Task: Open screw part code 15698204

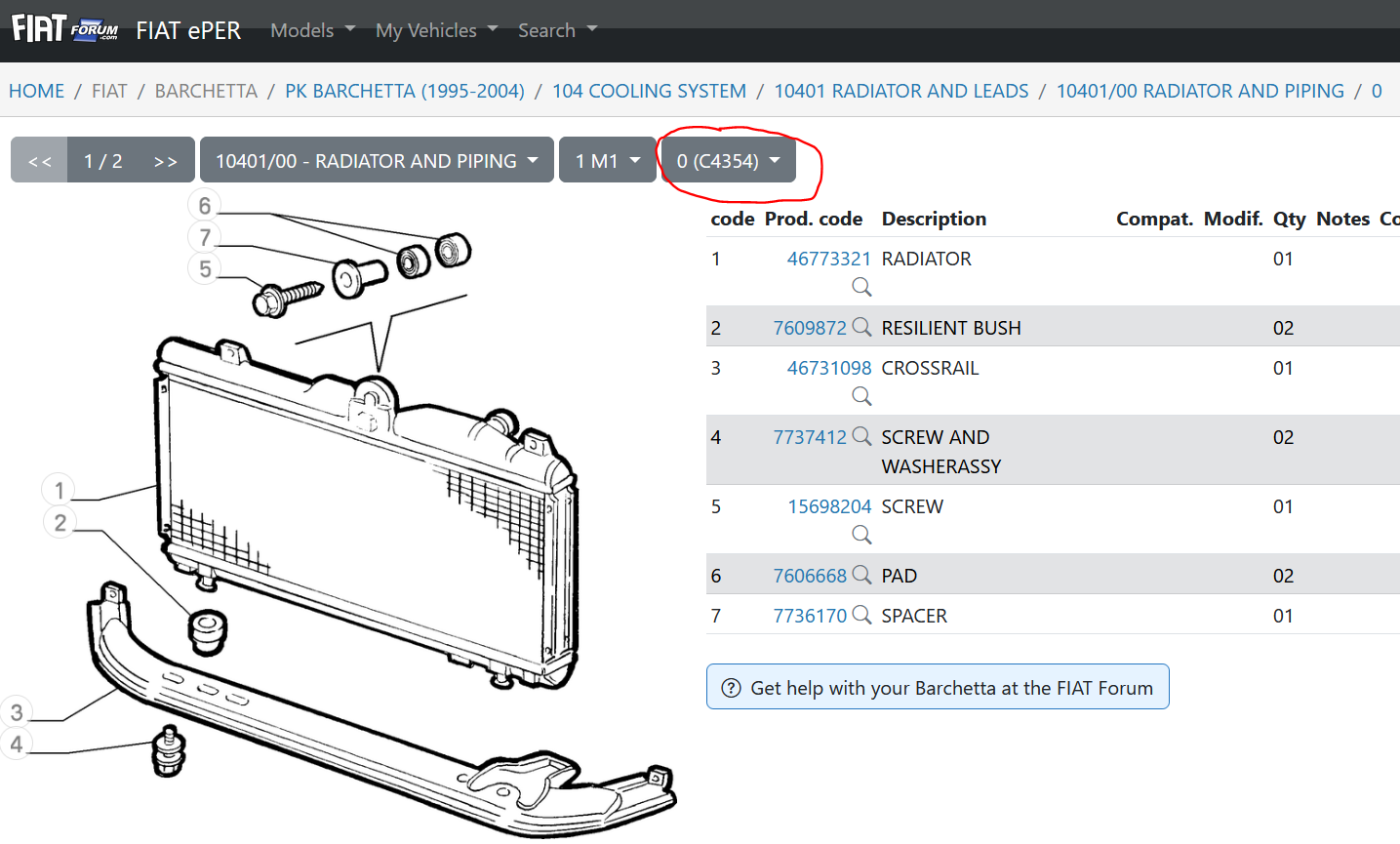Action: point(829,506)
